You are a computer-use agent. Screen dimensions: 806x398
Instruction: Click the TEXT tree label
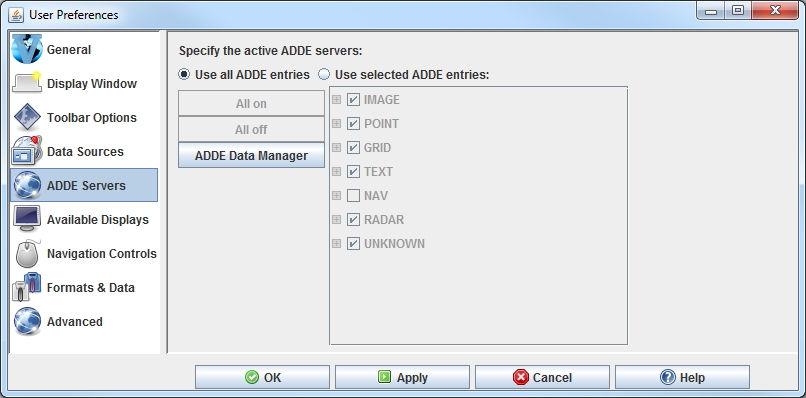coord(378,171)
